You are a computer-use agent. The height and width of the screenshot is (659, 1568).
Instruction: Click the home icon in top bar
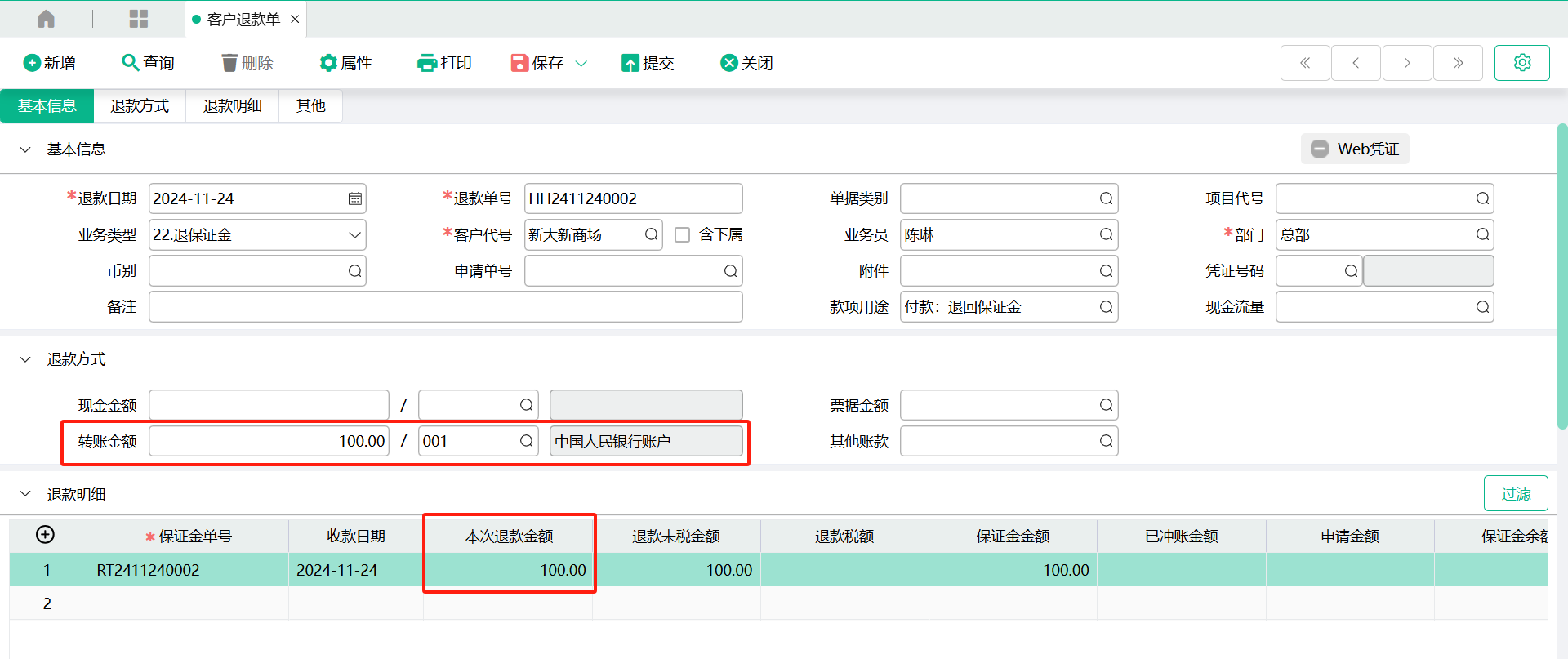(x=47, y=19)
